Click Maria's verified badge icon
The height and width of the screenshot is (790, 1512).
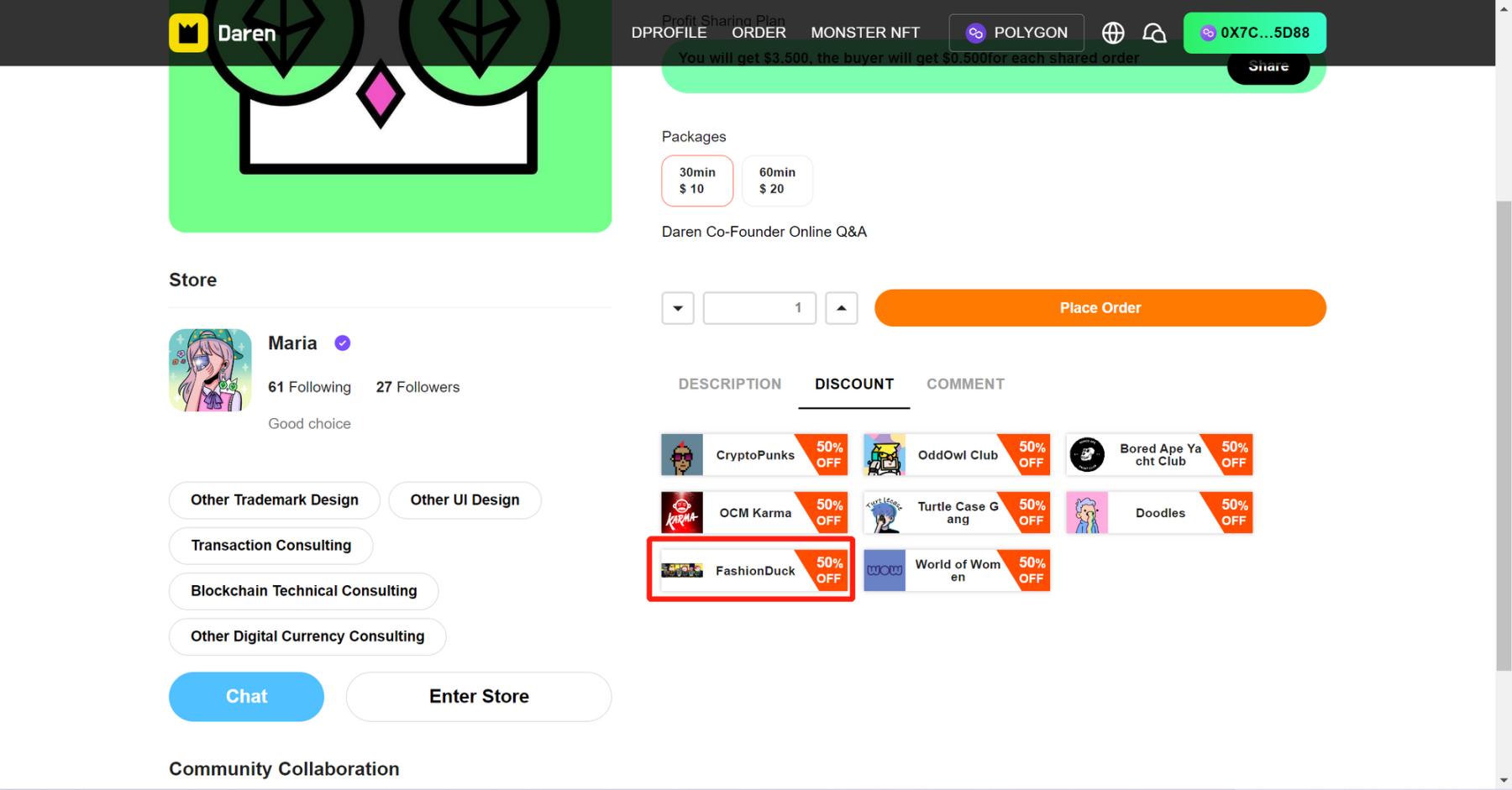(x=343, y=343)
